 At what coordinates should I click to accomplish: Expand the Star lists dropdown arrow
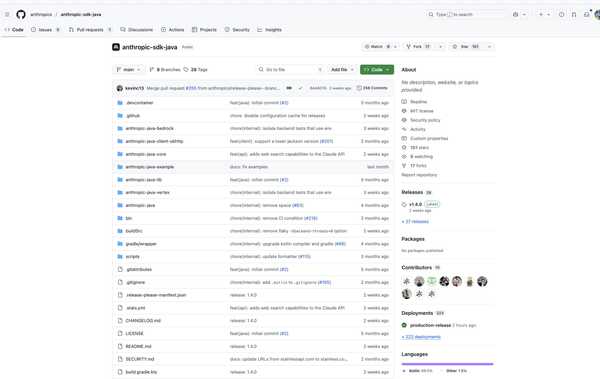[489, 47]
